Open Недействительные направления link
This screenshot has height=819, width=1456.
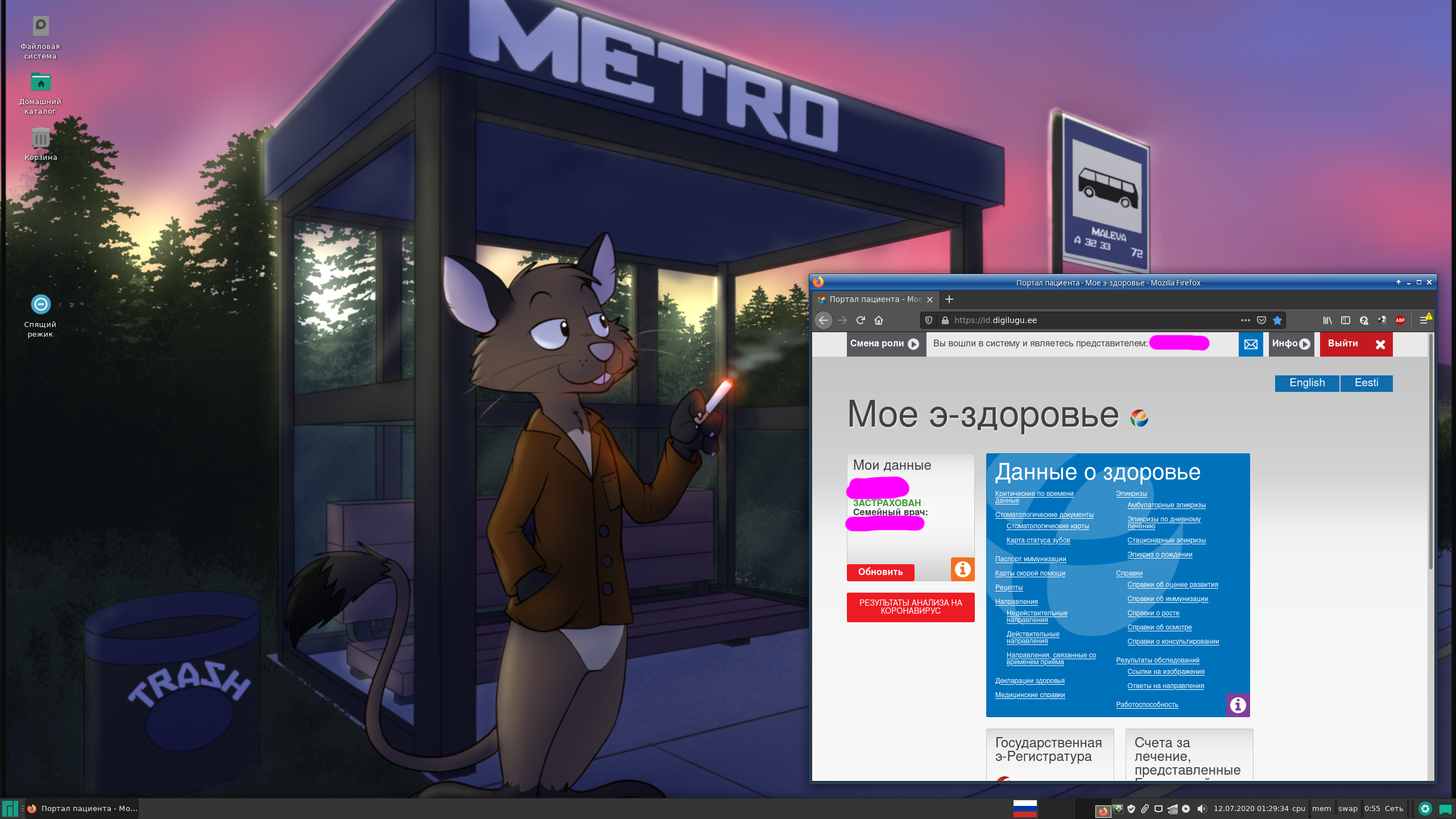click(x=1037, y=617)
